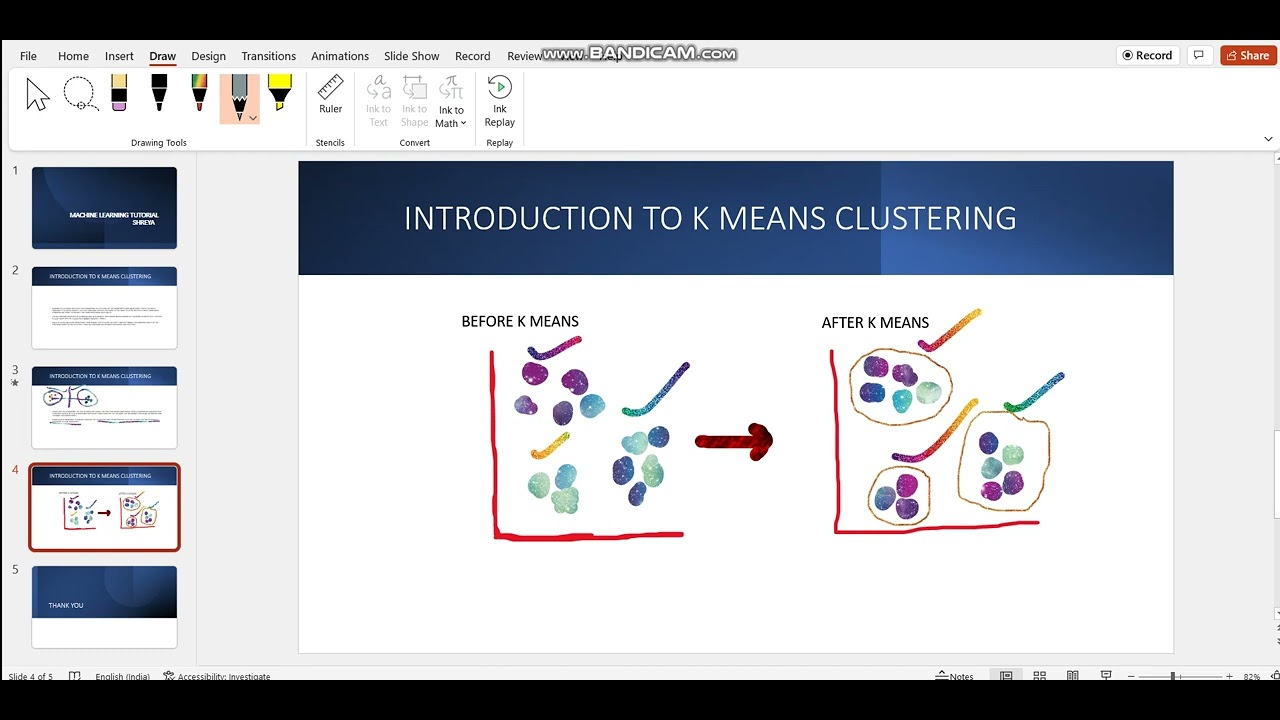The image size is (1280, 720).
Task: Open the Animations tab
Action: tap(340, 56)
